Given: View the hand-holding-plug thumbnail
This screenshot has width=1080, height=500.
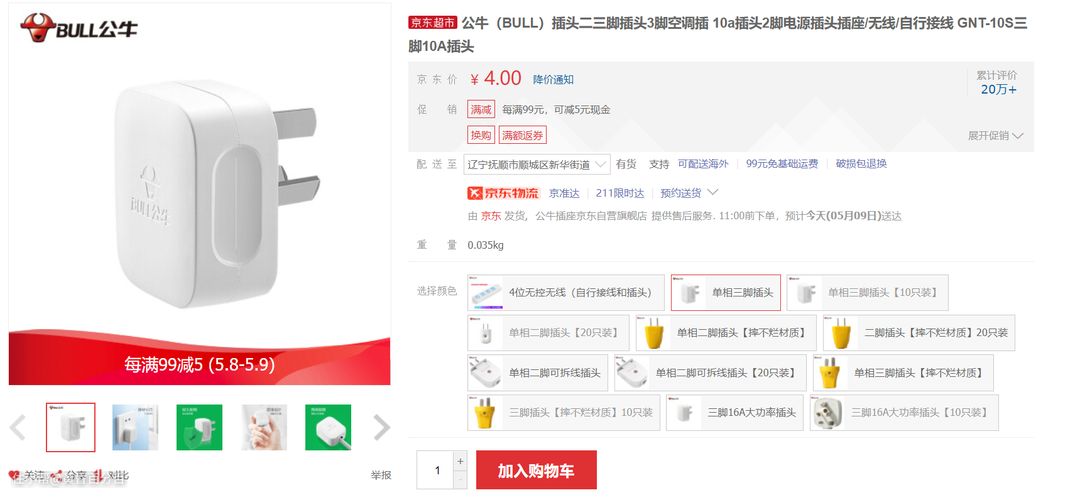Looking at the screenshot, I should click(x=264, y=427).
